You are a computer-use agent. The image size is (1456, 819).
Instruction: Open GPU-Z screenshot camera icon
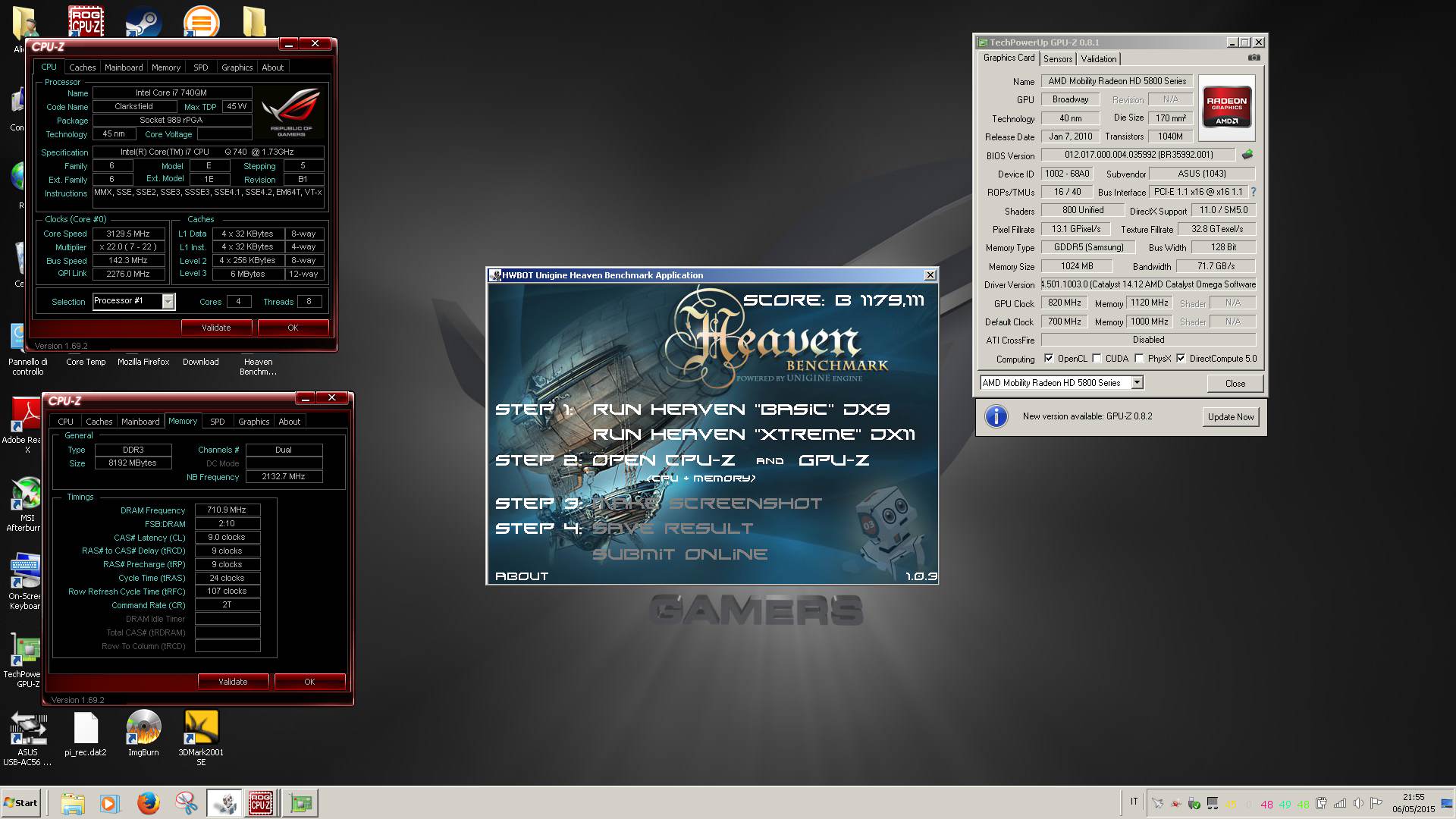1254,58
